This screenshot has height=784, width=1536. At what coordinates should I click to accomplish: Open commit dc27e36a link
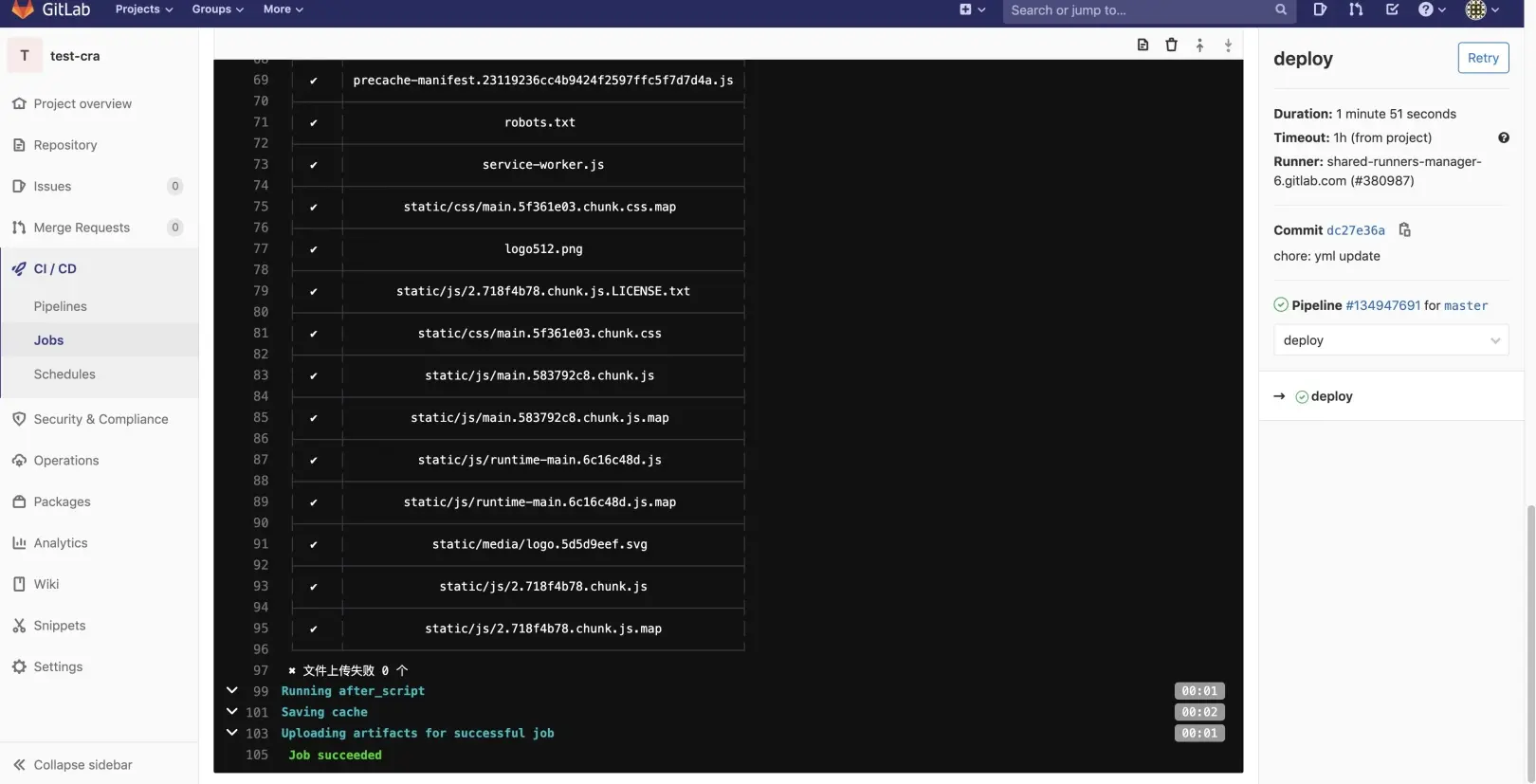[x=1355, y=230]
